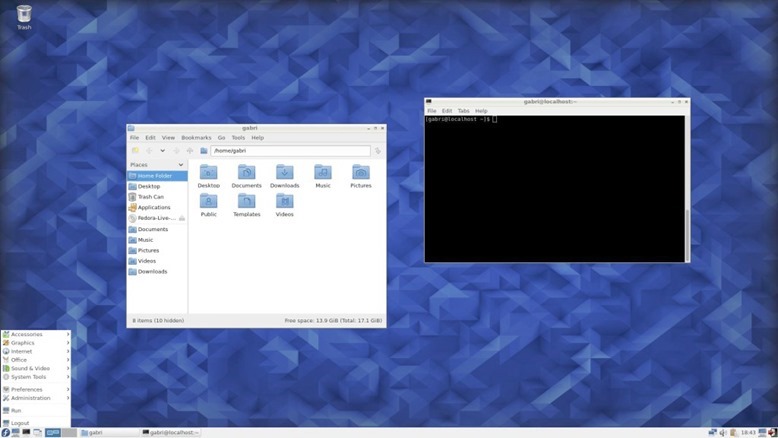Viewport: 778px width, 438px height.
Task: Click the home folder icon beside the path bar
Action: pyautogui.click(x=203, y=150)
